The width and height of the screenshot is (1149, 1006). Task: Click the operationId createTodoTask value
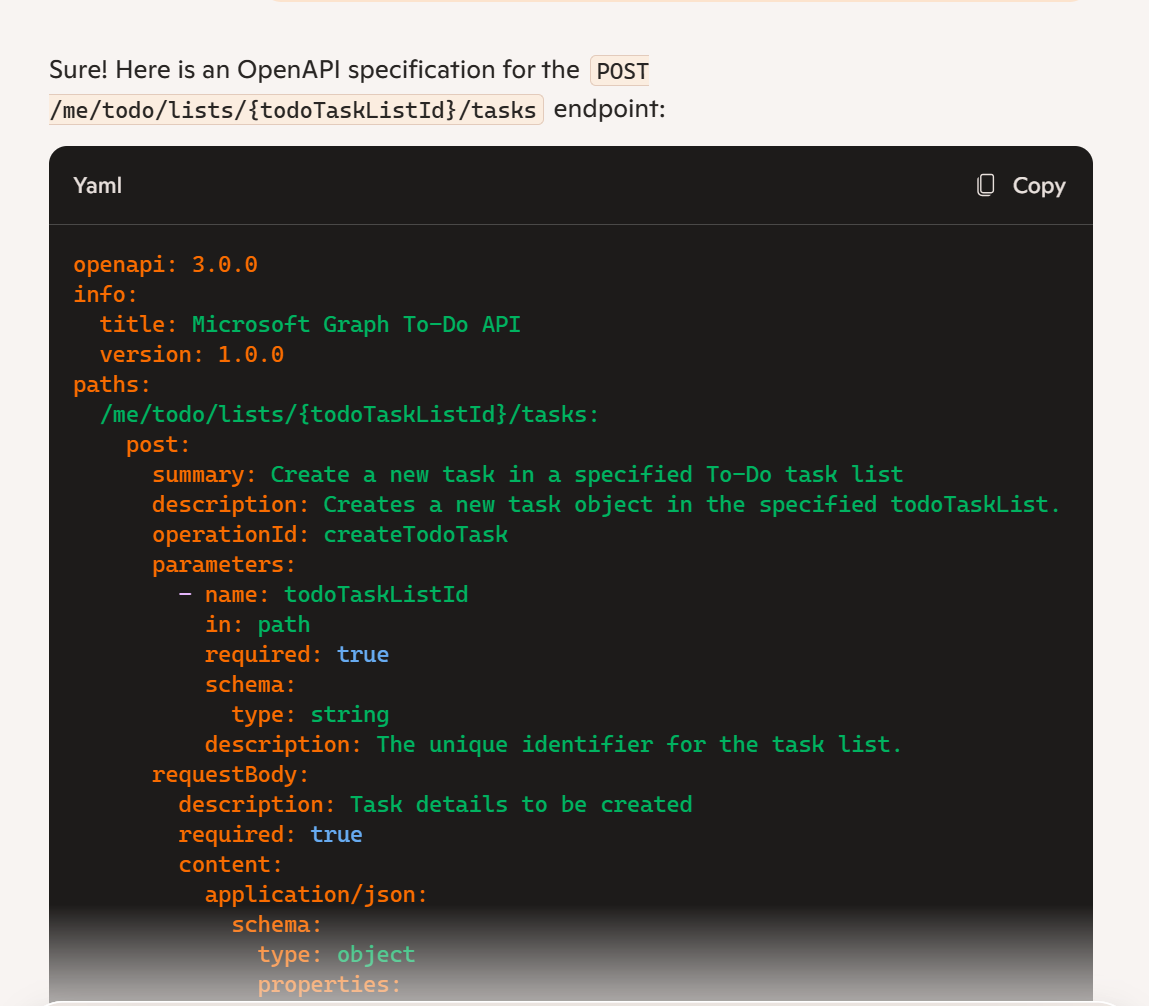tap(415, 534)
